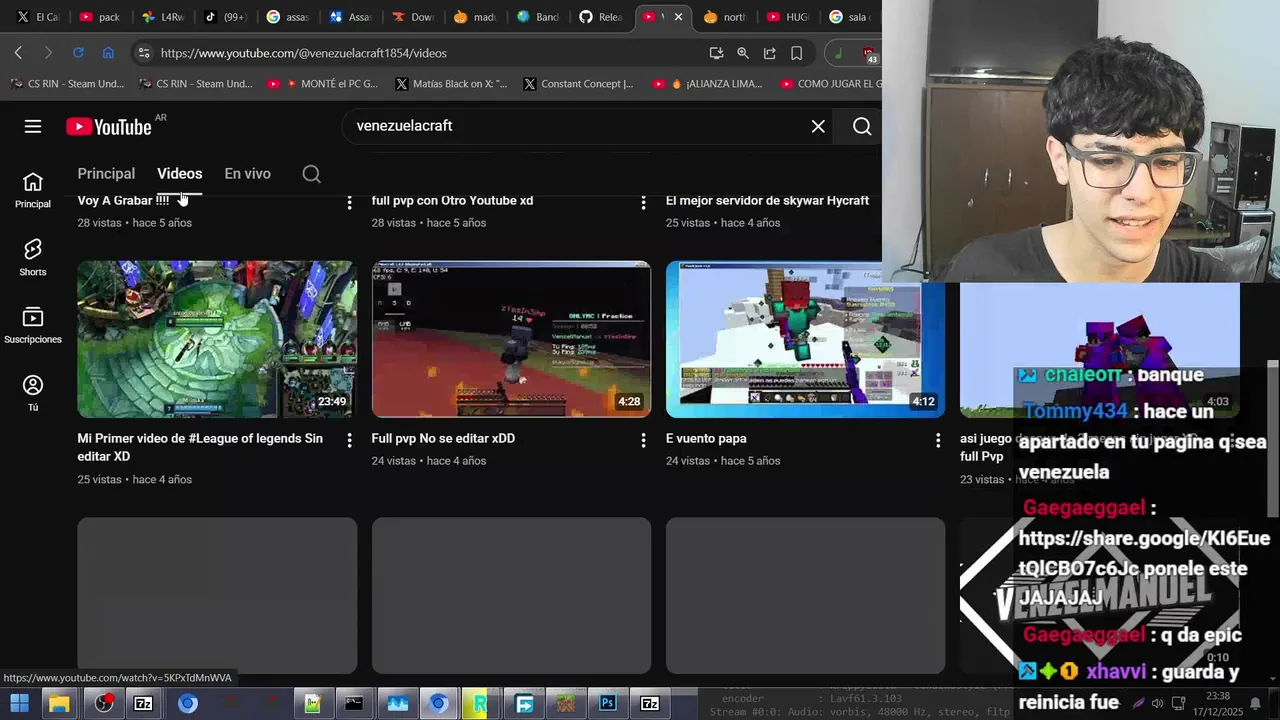Open the Principal icon in the sidebar
The image size is (1280, 720).
(x=33, y=190)
